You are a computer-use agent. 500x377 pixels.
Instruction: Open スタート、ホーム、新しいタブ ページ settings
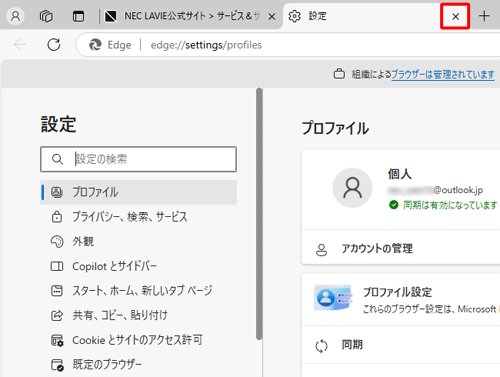pyautogui.click(x=139, y=291)
